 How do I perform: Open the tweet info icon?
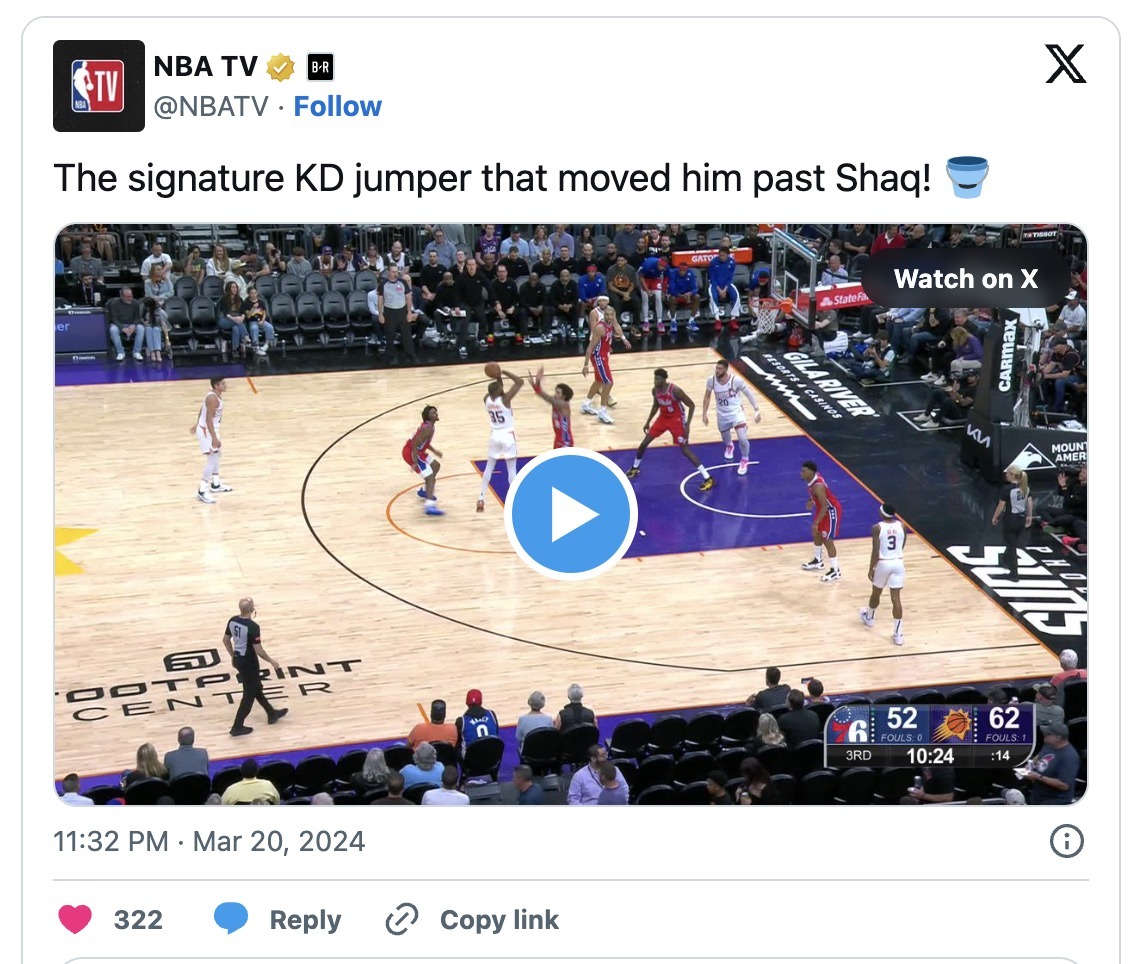1067,841
